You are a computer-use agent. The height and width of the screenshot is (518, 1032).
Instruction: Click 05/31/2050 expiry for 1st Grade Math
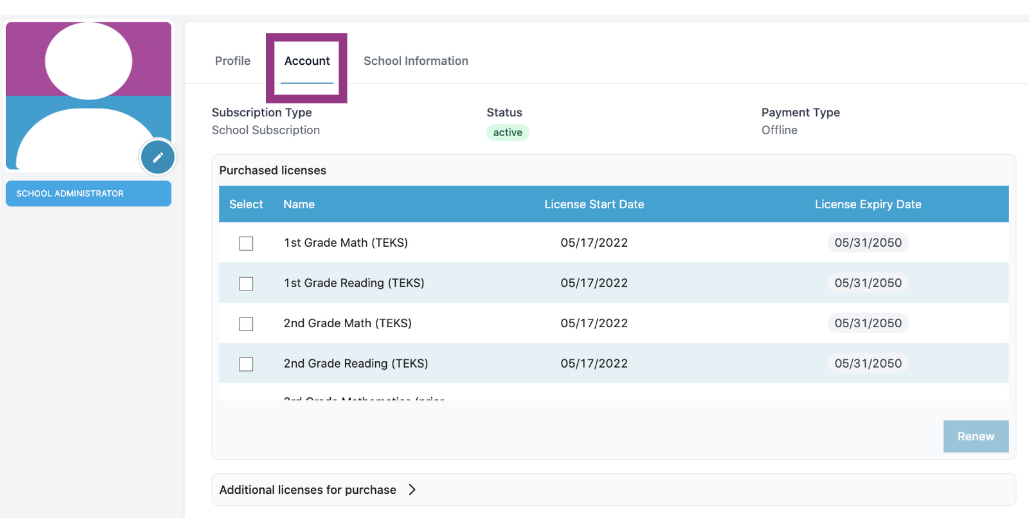(x=868, y=243)
